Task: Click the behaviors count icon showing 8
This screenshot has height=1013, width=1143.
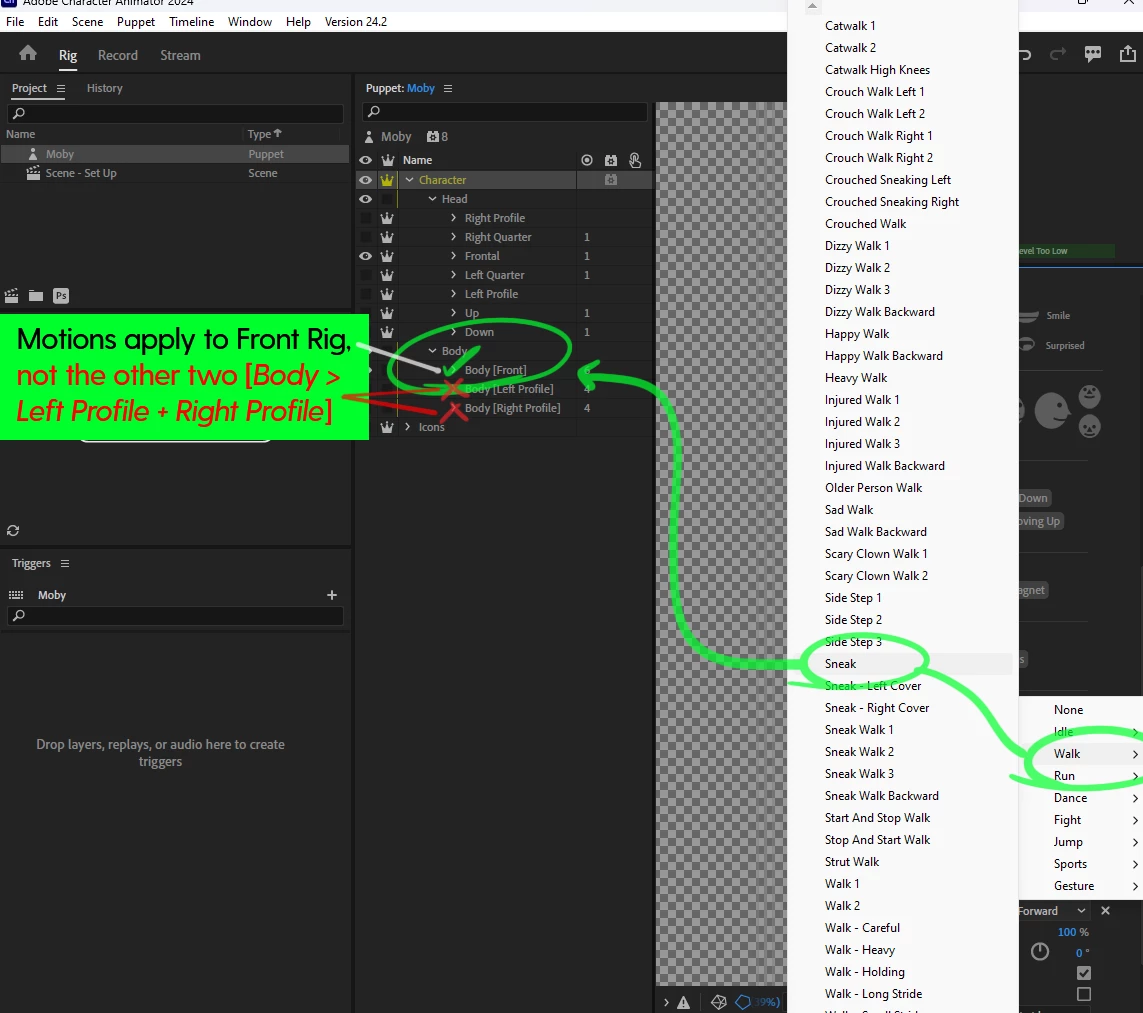Action: 437,136
